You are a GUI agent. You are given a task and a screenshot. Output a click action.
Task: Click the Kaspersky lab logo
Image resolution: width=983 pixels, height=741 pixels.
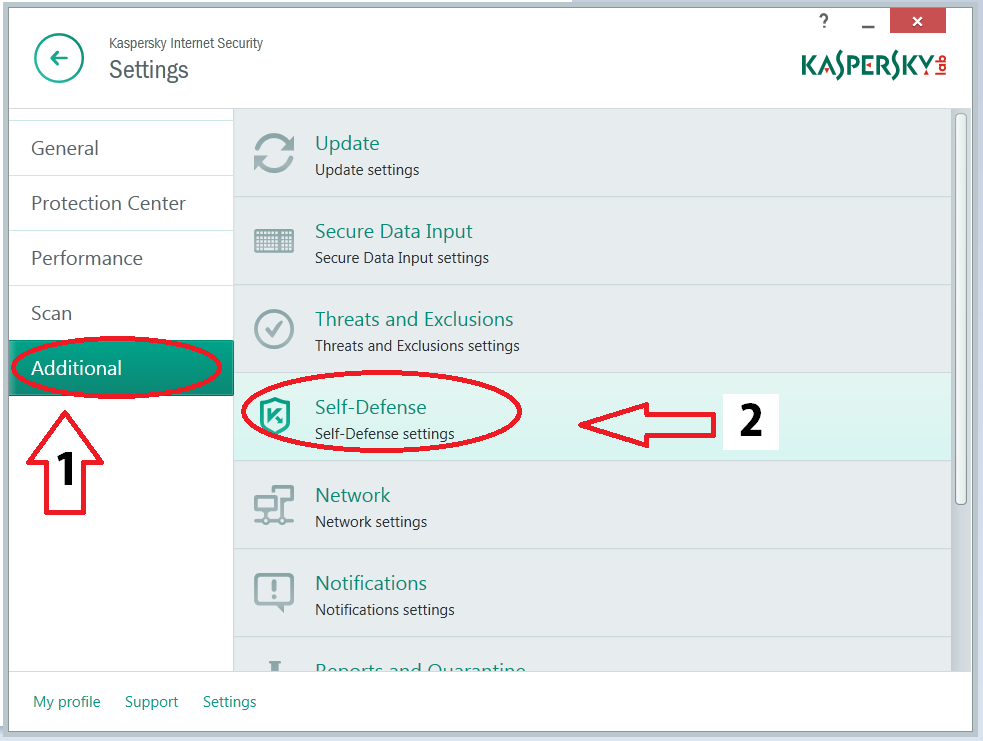pyautogui.click(x=874, y=65)
